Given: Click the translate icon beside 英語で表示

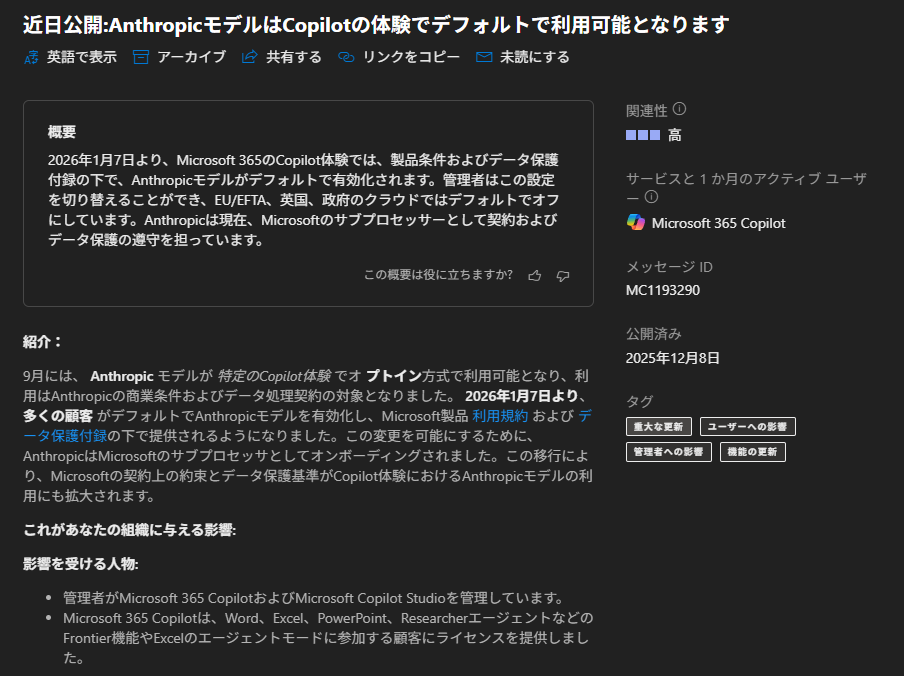Looking at the screenshot, I should pyautogui.click(x=30, y=57).
